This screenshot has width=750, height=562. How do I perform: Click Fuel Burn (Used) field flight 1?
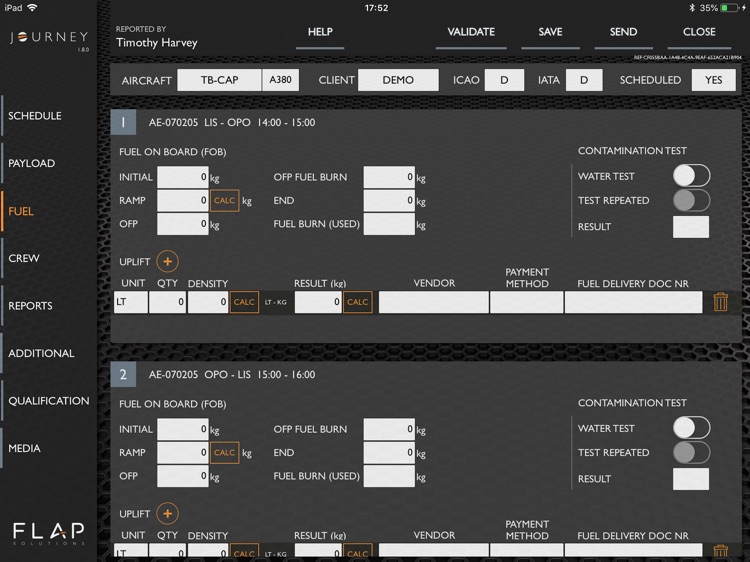click(x=389, y=224)
